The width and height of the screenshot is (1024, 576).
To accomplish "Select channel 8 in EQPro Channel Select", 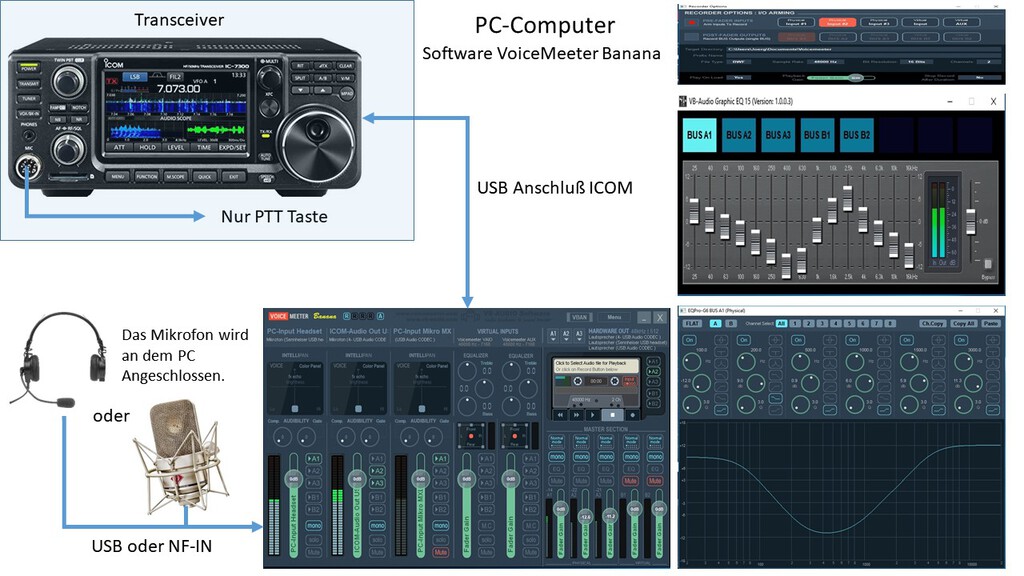I will pos(890,323).
